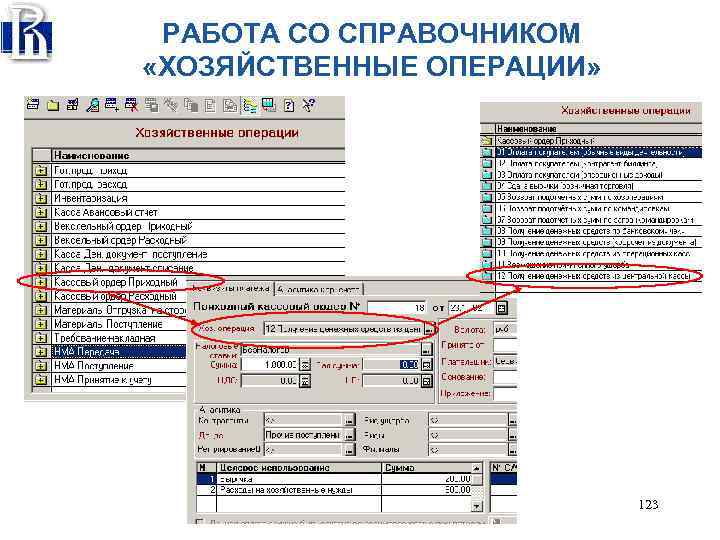Click the arrow-with-question-mark help pointer icon
The image size is (720, 540).
[309, 105]
